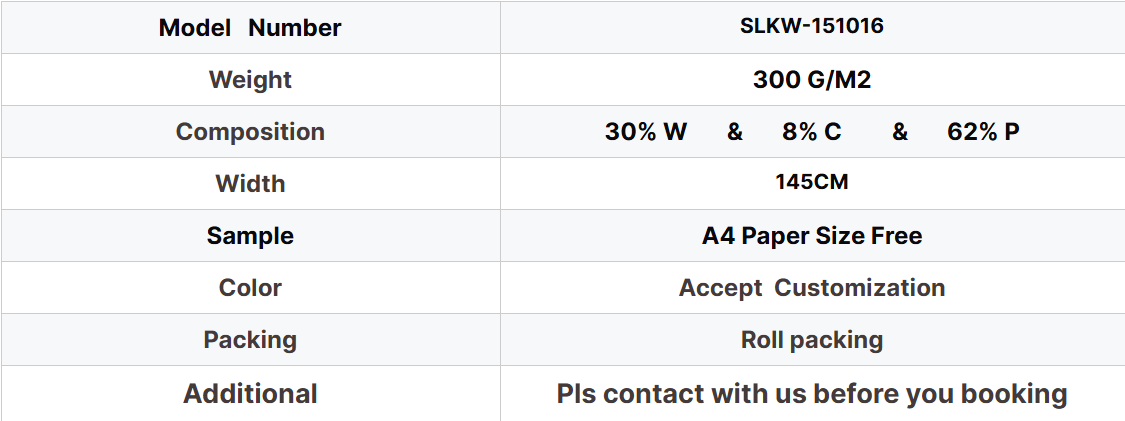The image size is (1125, 421).
Task: Select the 145CM width value
Action: 811,182
